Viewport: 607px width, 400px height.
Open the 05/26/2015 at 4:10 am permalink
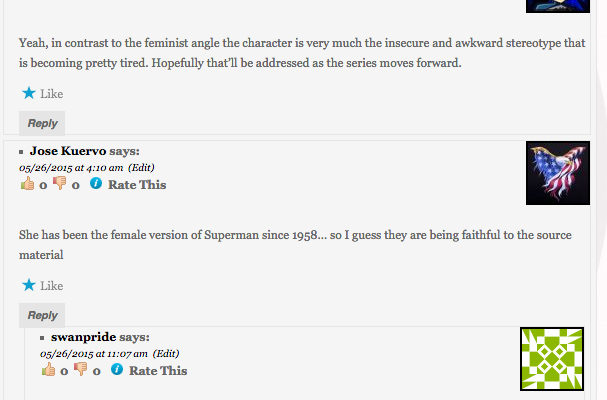71,167
